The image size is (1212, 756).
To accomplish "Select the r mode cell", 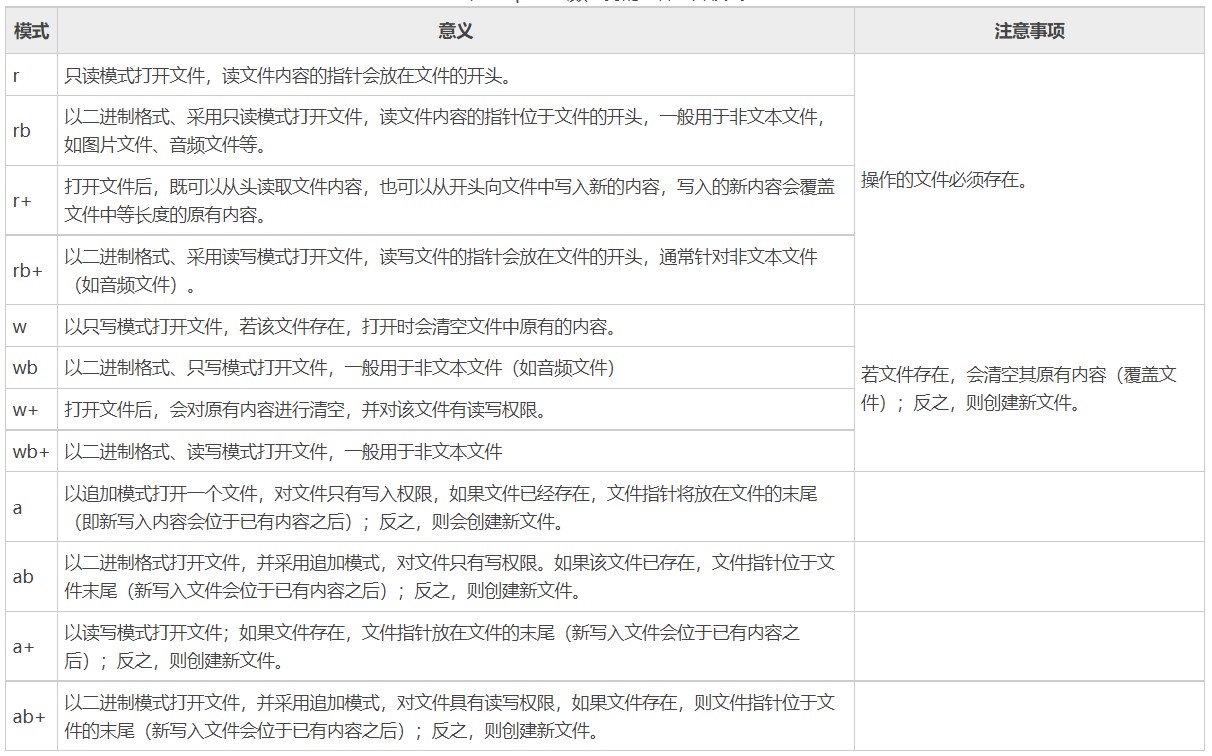I will point(17,76).
